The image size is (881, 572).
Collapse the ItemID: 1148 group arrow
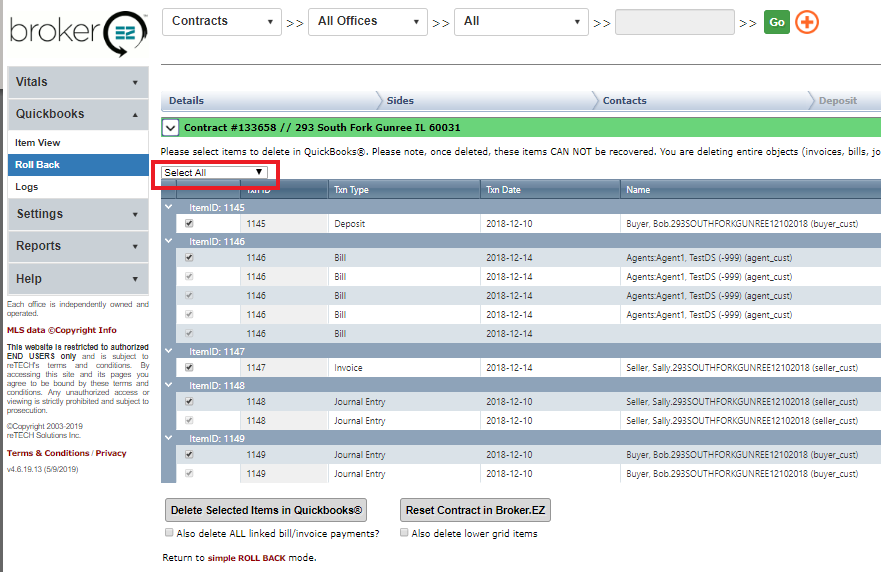169,385
